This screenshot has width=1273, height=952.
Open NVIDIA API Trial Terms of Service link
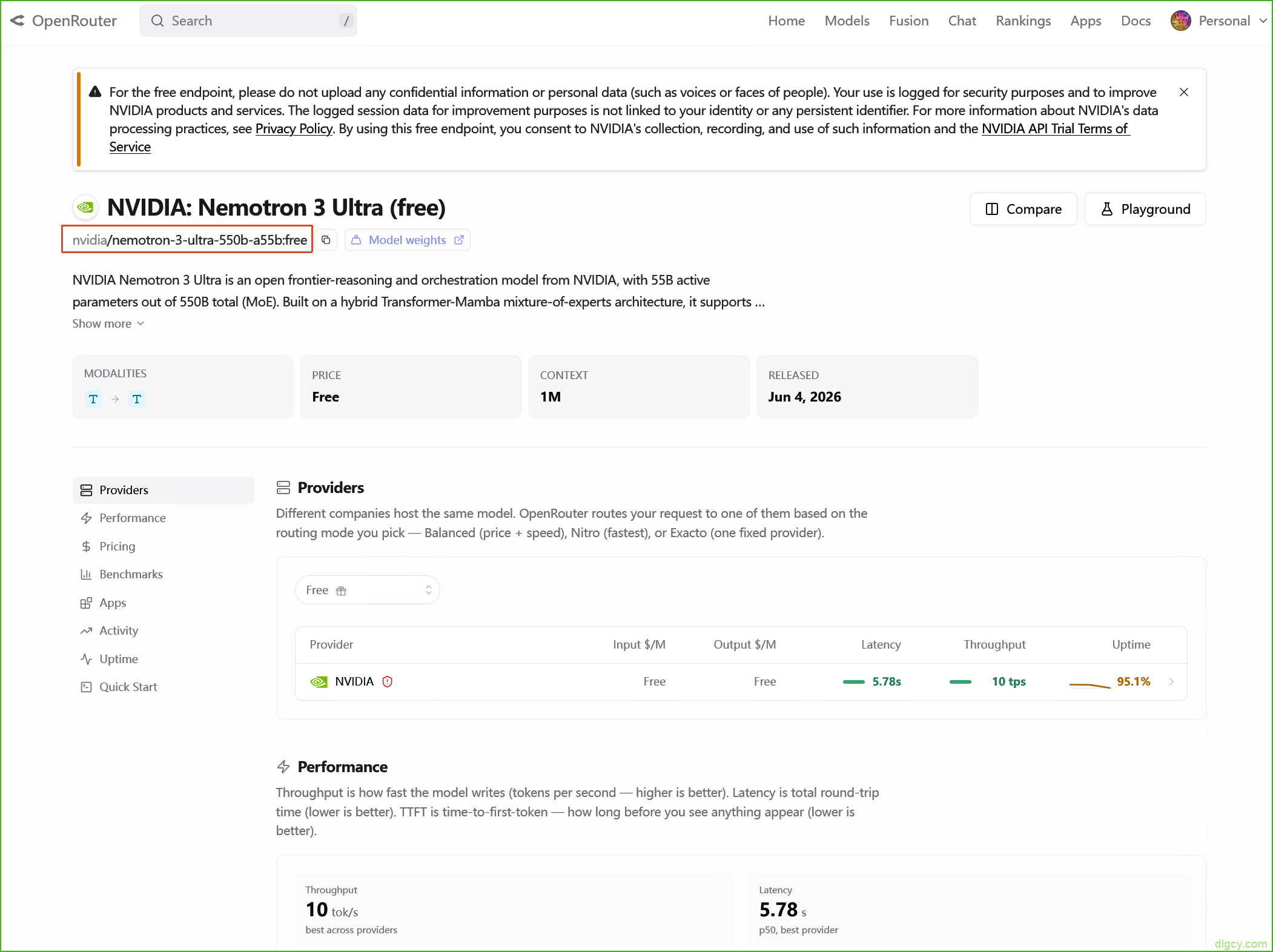coord(1054,128)
